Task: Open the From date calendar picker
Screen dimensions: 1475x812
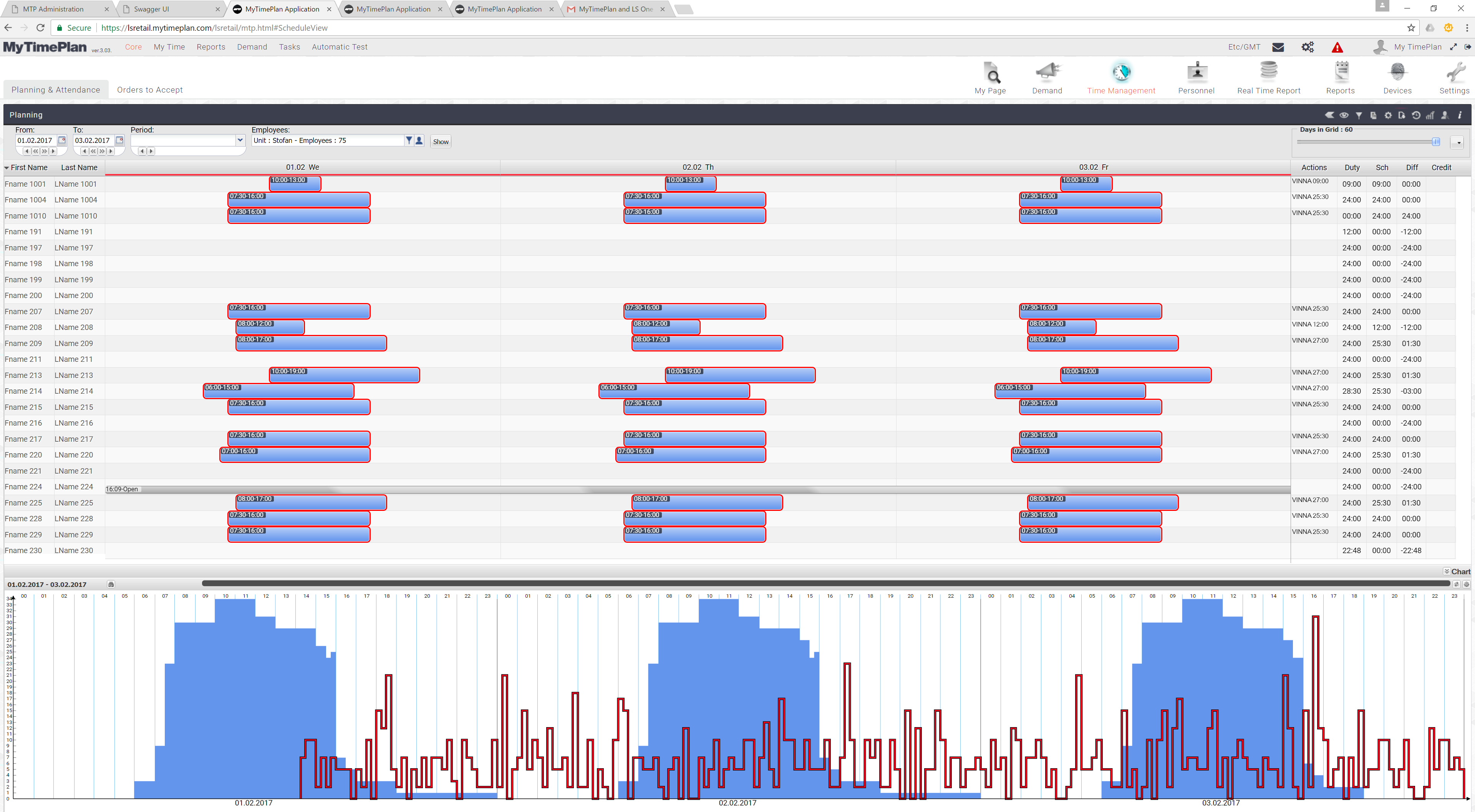Action: click(x=62, y=140)
